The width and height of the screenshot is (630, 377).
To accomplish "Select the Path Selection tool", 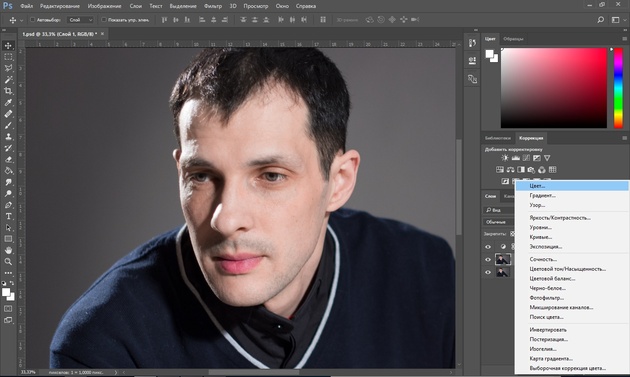I will 8,227.
